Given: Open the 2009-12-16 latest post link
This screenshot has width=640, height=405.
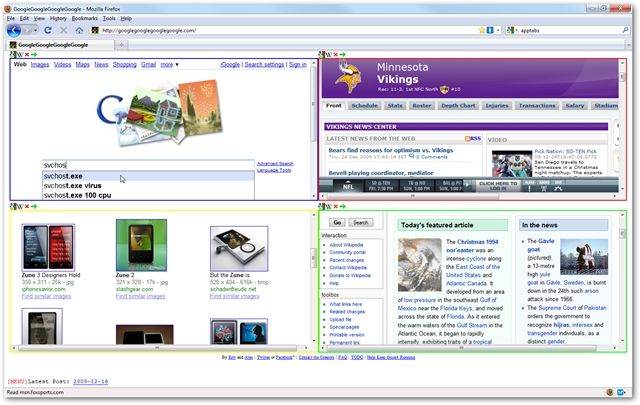Looking at the screenshot, I should [91, 381].
